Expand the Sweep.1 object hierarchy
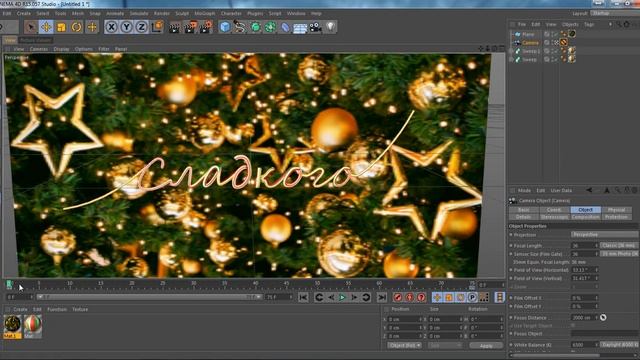Screen dimensions: 640x360 click(511, 51)
